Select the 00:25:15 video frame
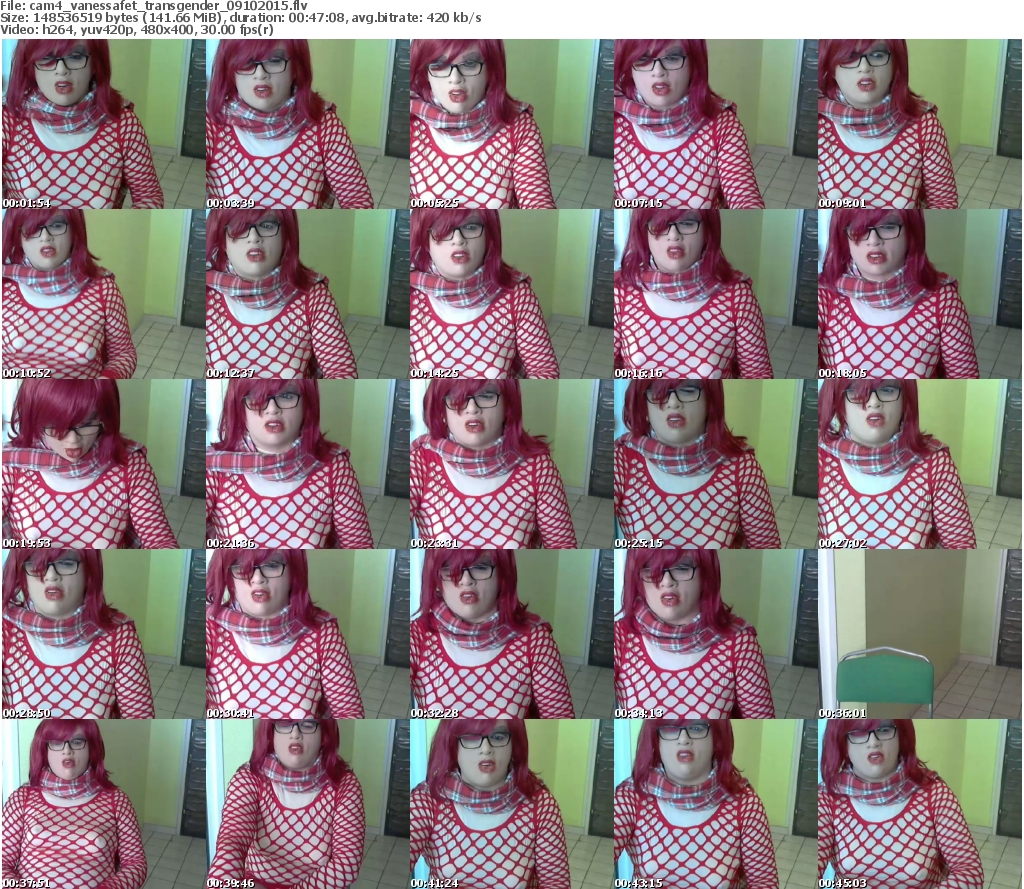This screenshot has height=889, width=1024. (x=715, y=464)
